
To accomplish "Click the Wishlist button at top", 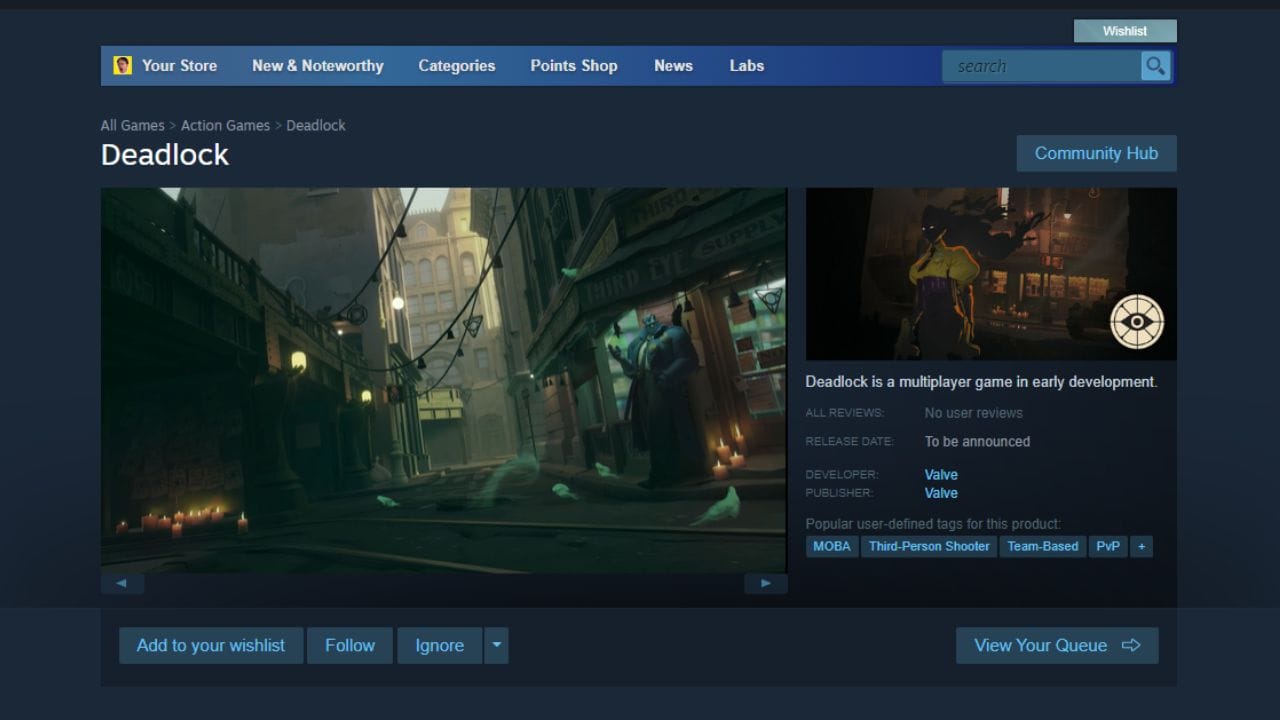I will tap(1125, 31).
